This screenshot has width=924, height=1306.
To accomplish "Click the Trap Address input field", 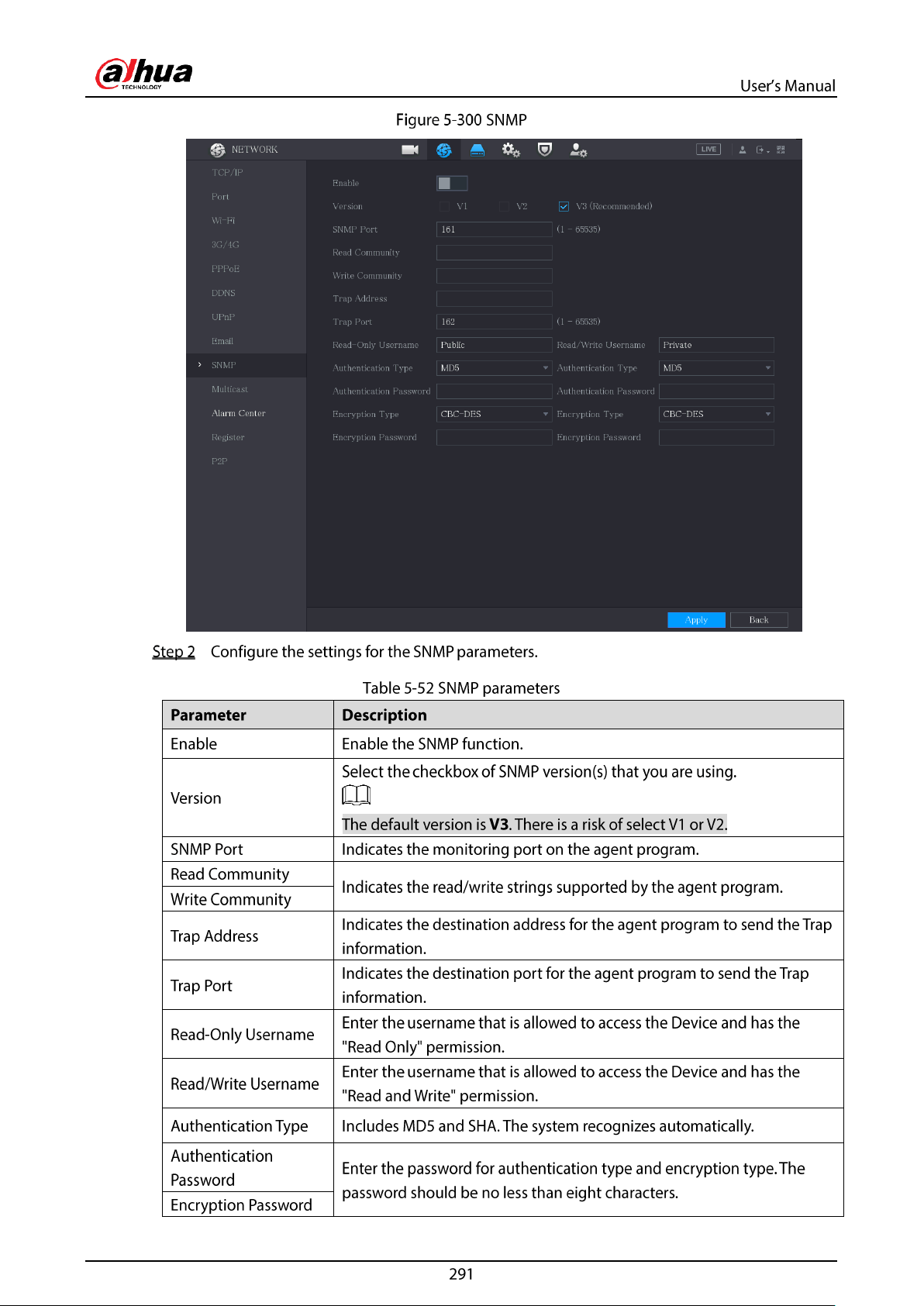I will point(495,298).
